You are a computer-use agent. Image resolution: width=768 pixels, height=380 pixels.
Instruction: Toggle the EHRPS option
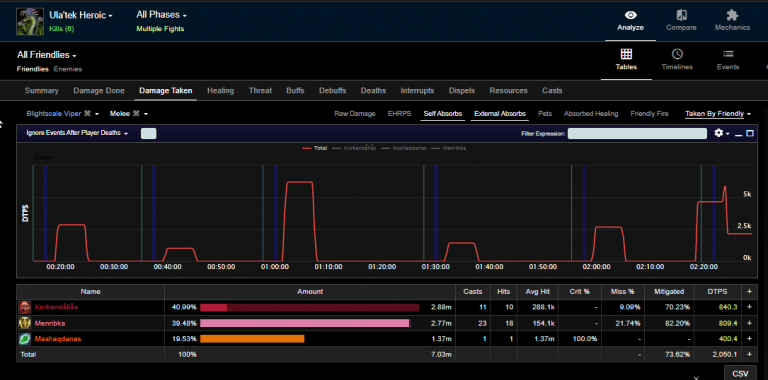(399, 114)
